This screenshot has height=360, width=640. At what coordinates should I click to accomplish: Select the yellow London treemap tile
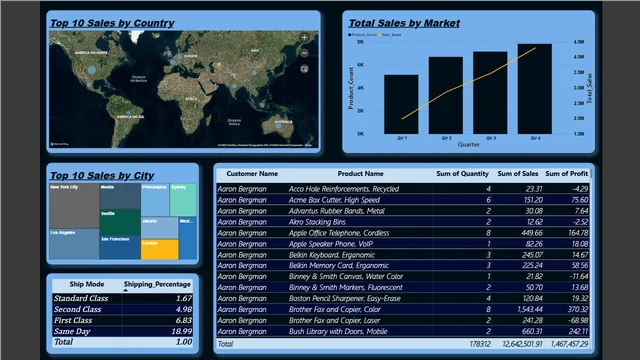click(160, 249)
